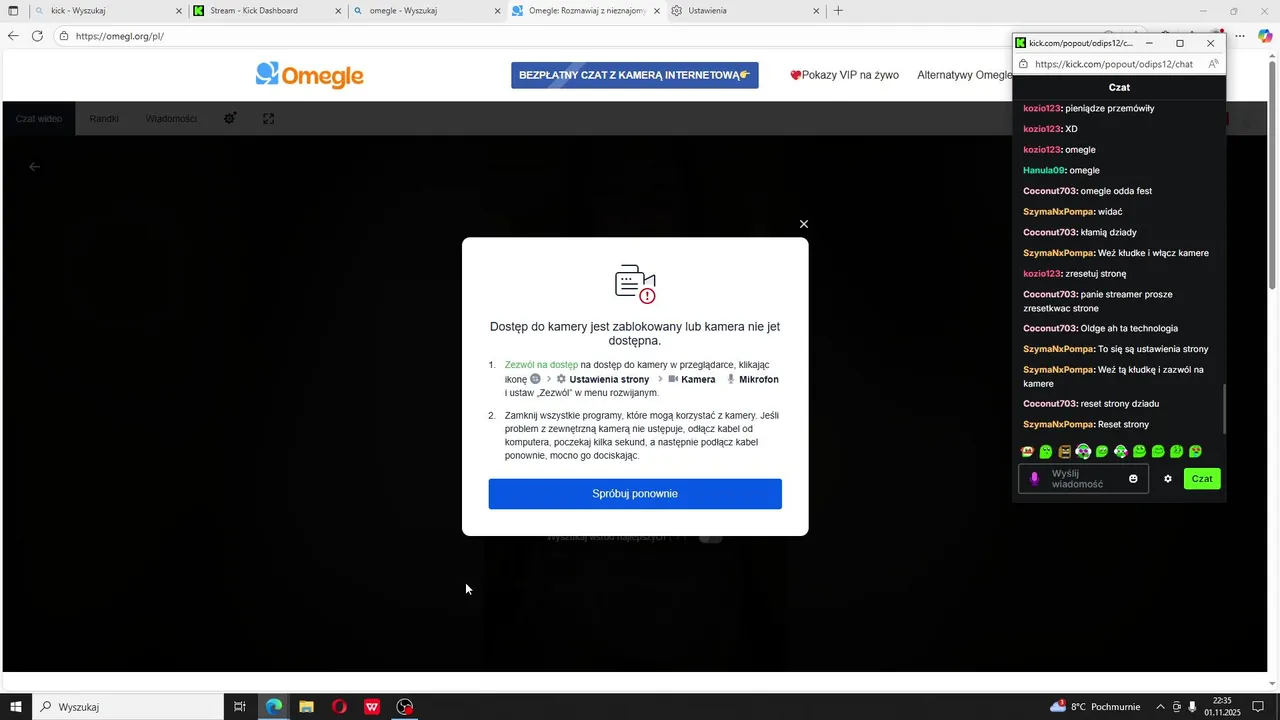Open the emoji picker in chat input
1280x720 pixels.
(1133, 479)
